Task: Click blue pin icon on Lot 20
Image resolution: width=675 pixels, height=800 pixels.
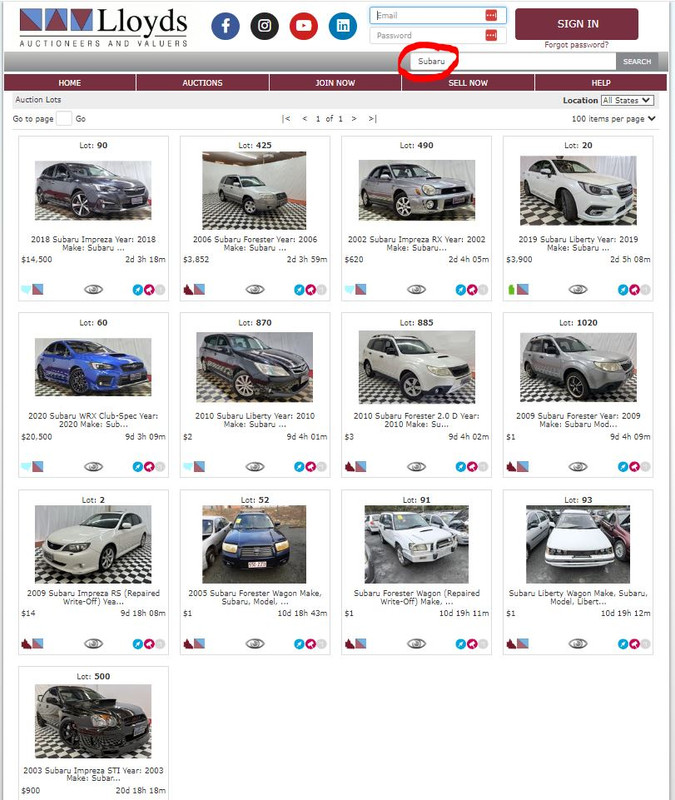Action: tap(623, 290)
